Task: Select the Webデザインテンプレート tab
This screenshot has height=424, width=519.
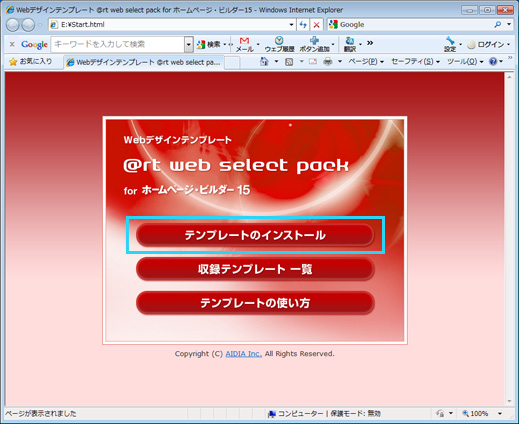Action: click(144, 62)
